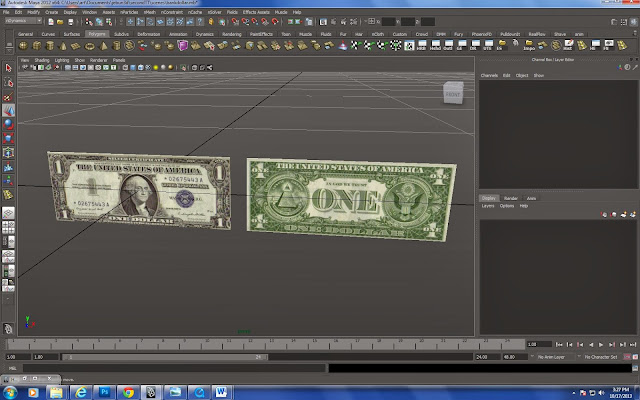Create a polygon pipe from the shelf

click(x=116, y=46)
